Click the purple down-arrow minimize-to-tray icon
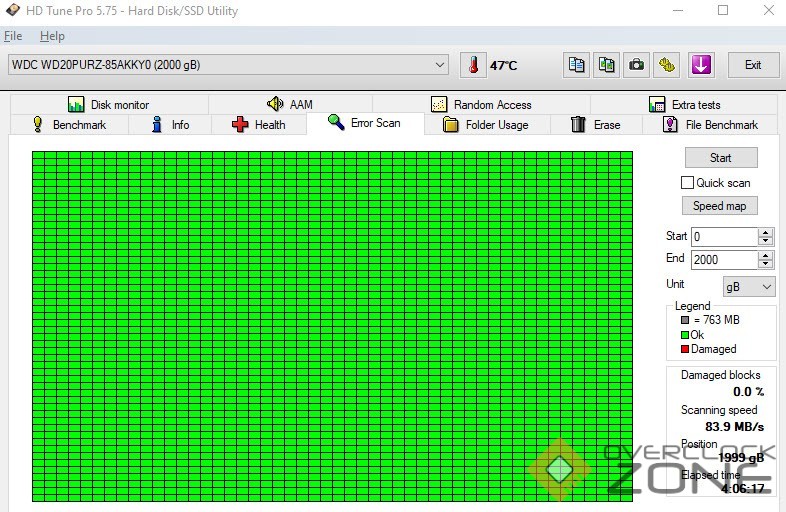 701,65
